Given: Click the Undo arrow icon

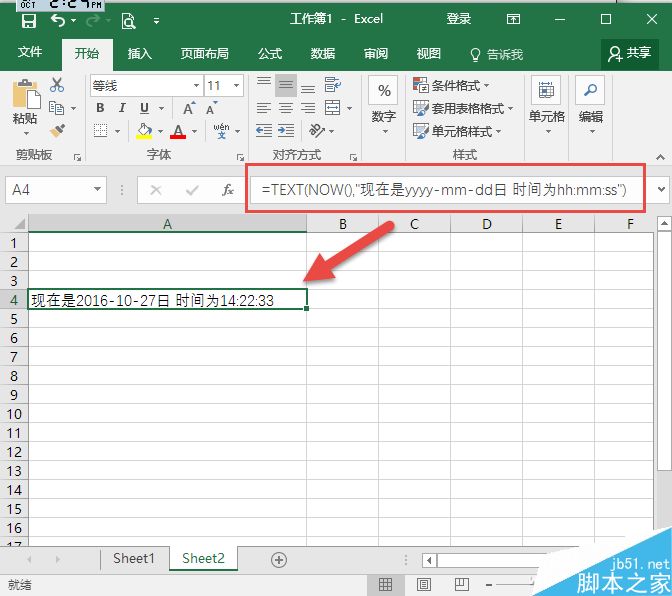Looking at the screenshot, I should click(x=58, y=19).
